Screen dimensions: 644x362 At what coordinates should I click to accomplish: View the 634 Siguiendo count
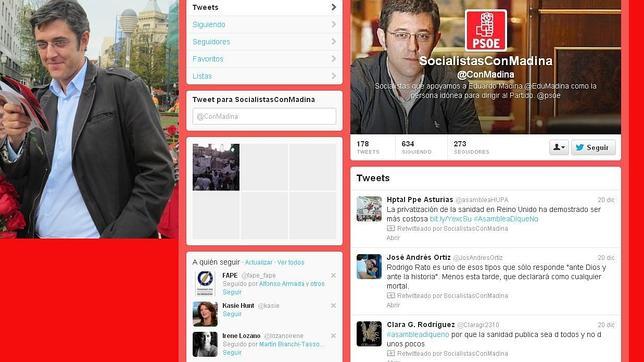[416, 147]
